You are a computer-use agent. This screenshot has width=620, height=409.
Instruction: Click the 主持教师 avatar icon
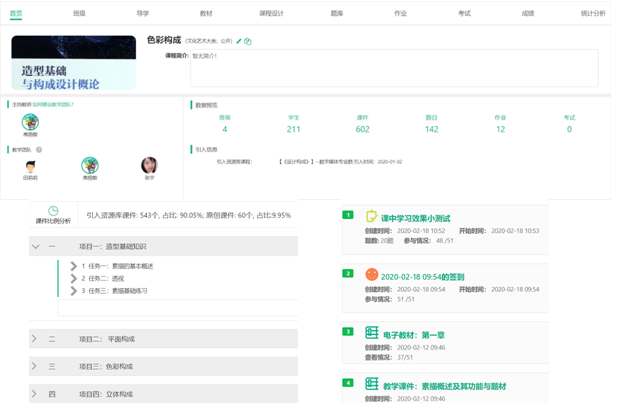30,122
